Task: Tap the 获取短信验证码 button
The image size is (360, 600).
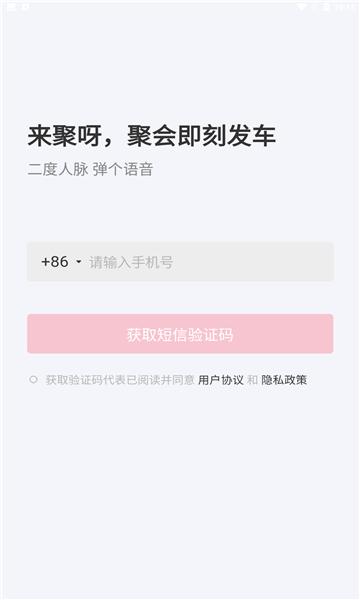Action: coord(180,334)
